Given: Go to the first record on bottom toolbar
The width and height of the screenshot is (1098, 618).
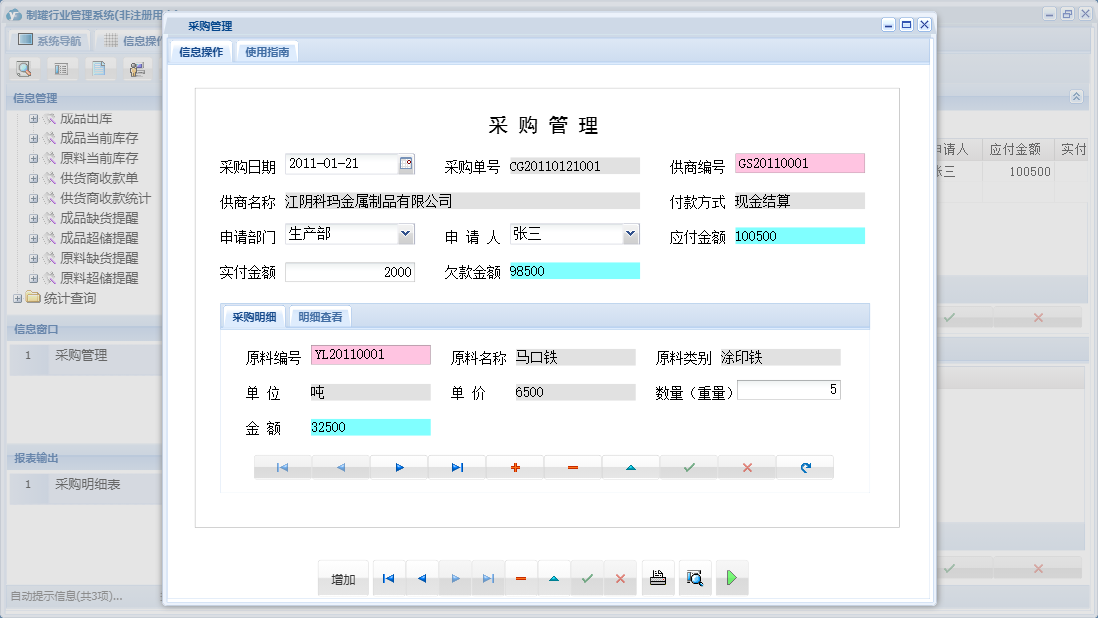Looking at the screenshot, I should (388, 577).
